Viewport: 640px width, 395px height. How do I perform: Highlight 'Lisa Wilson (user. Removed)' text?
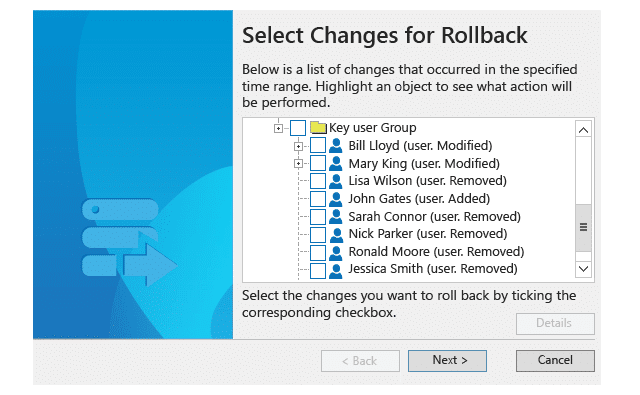[x=427, y=181]
